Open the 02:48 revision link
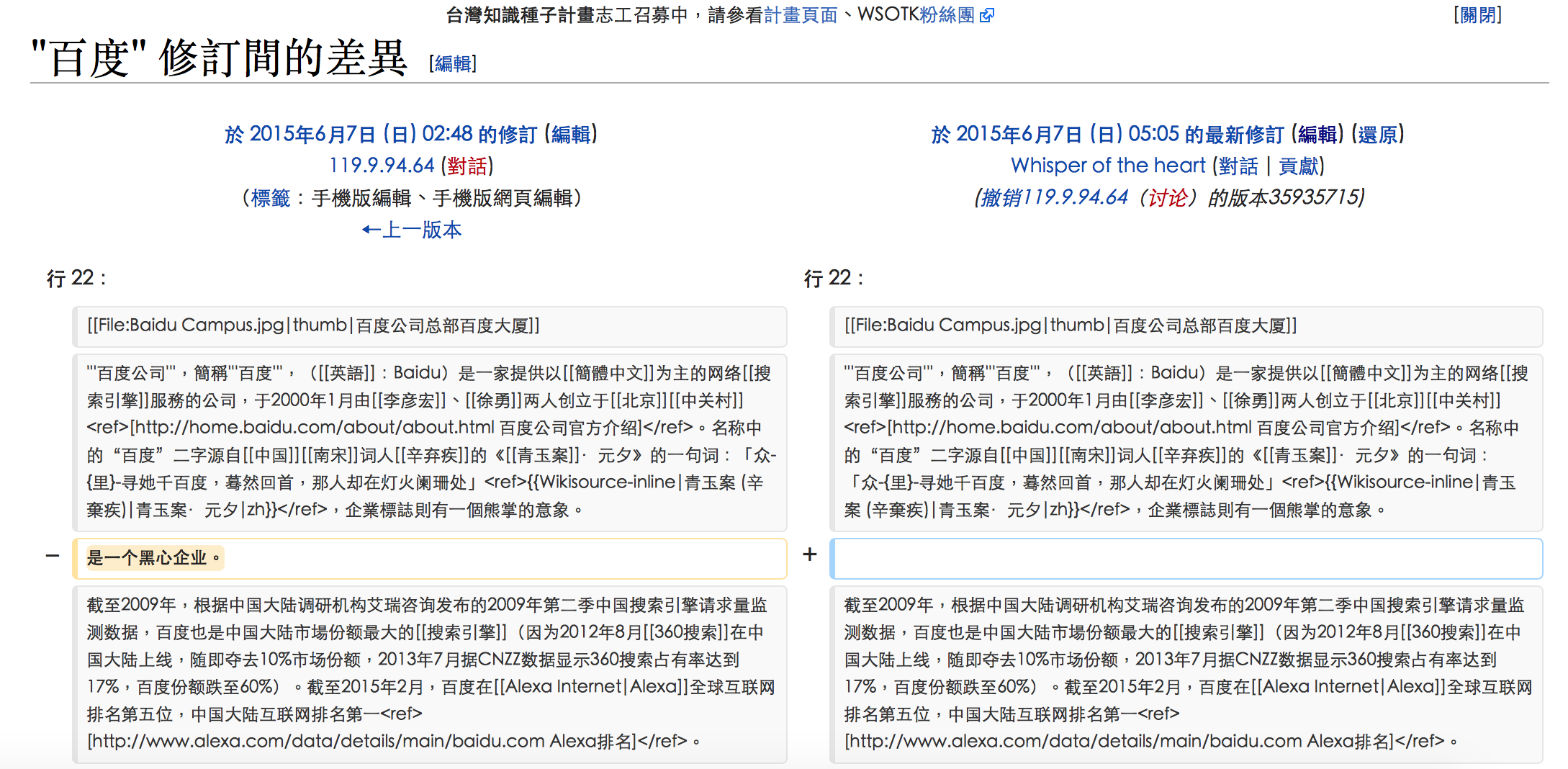This screenshot has width=1568, height=769. (381, 134)
